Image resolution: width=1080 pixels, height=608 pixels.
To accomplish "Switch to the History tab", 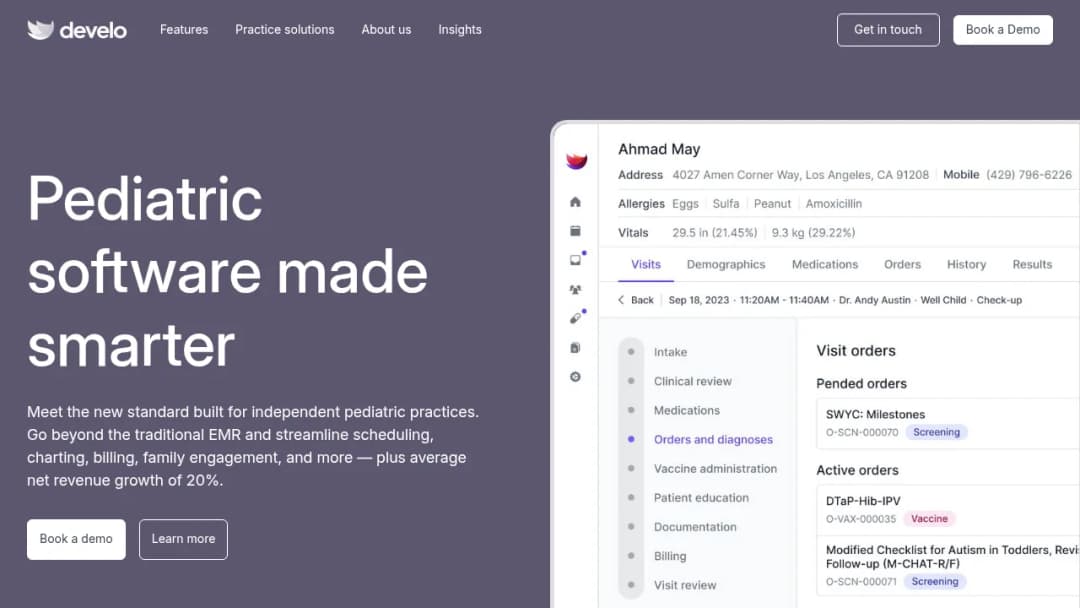I will (966, 264).
